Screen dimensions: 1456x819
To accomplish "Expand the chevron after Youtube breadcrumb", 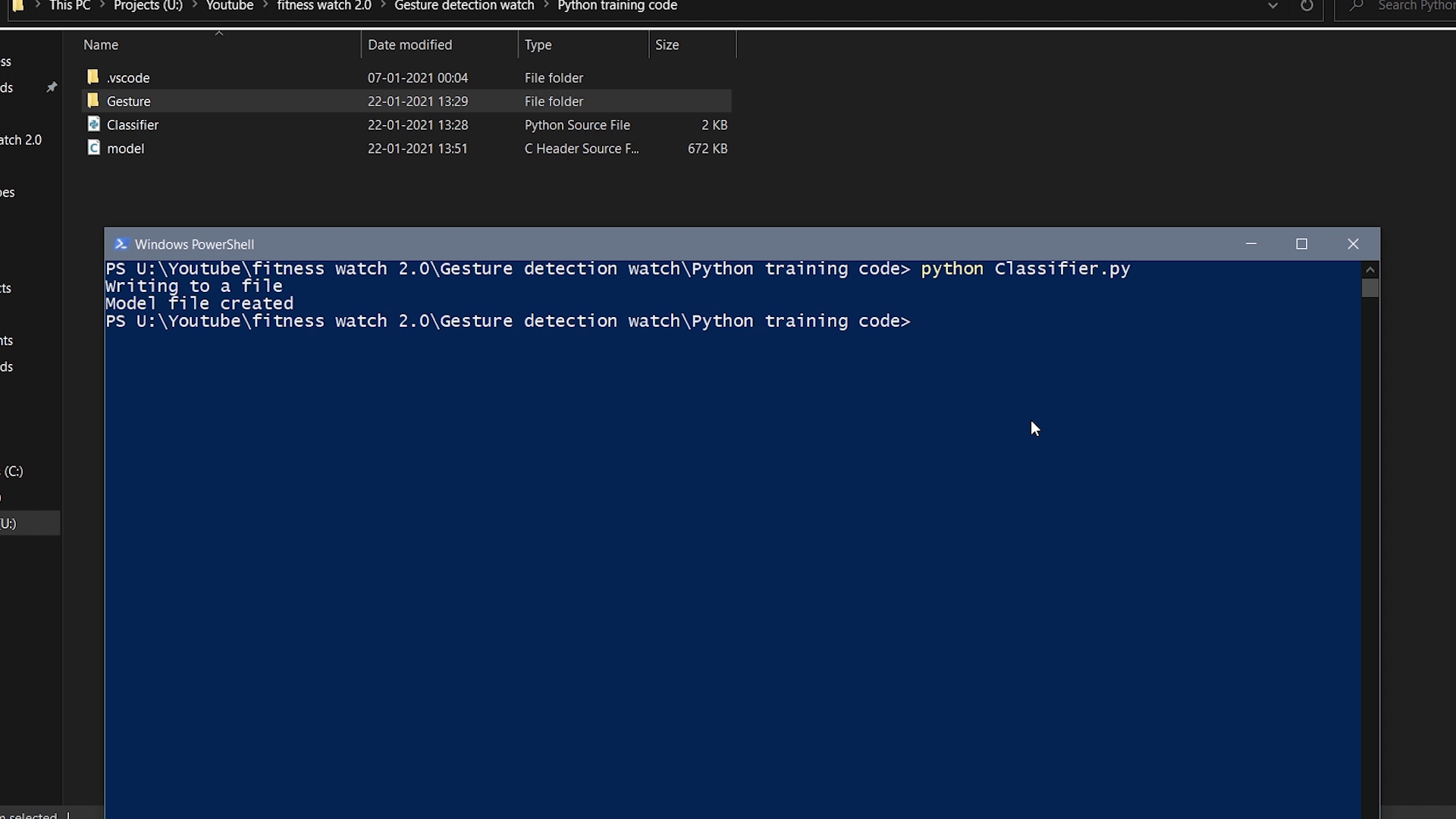I will [x=265, y=6].
